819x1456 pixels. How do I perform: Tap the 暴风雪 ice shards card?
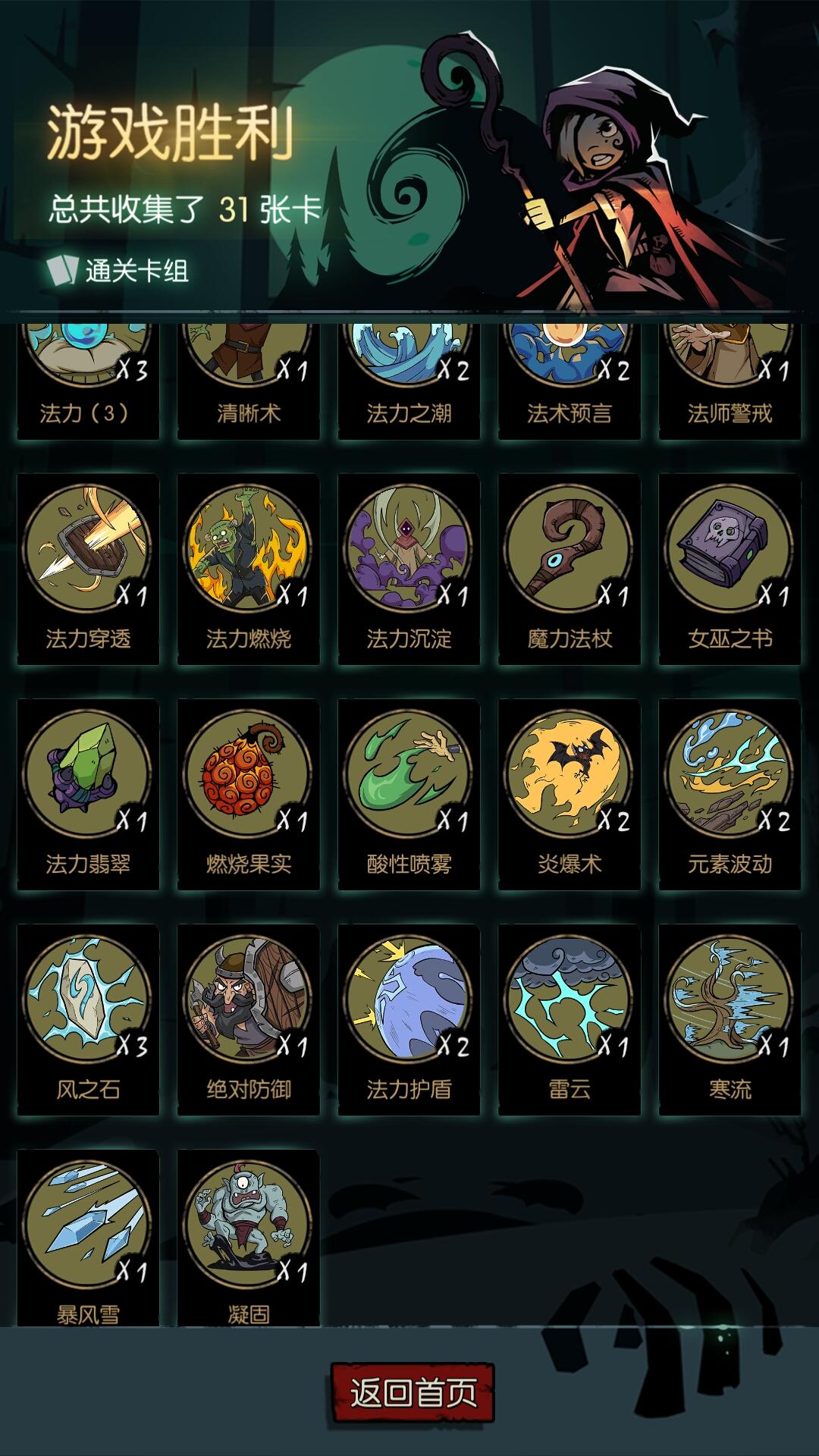tap(88, 1238)
